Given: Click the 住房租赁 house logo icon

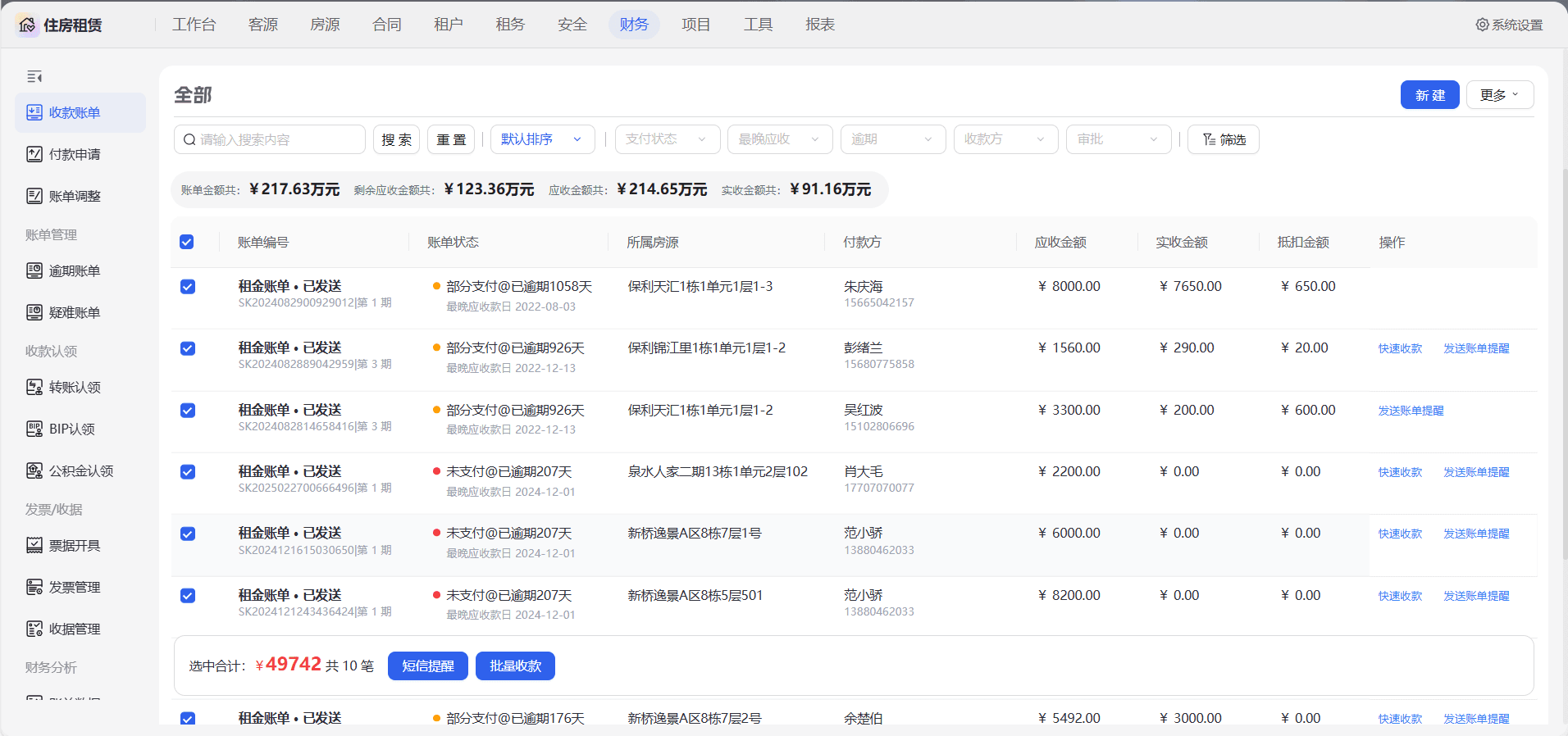Looking at the screenshot, I should pos(27,25).
